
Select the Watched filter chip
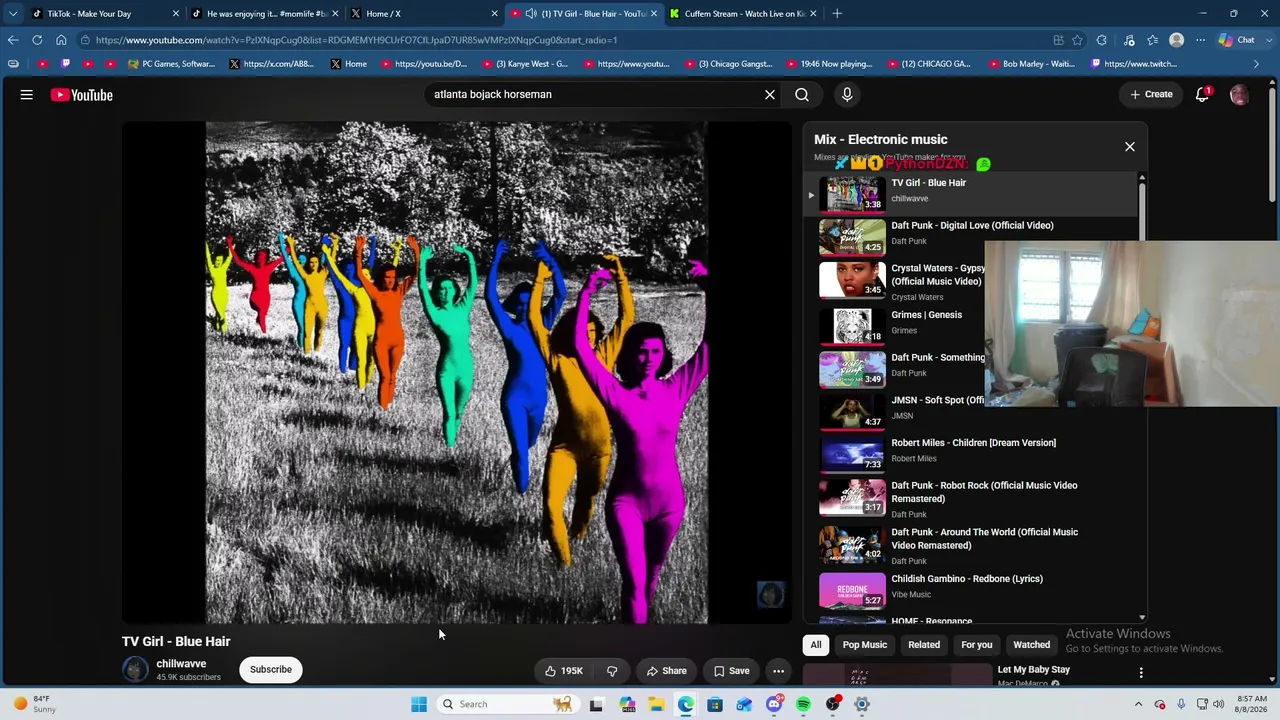tap(1032, 645)
